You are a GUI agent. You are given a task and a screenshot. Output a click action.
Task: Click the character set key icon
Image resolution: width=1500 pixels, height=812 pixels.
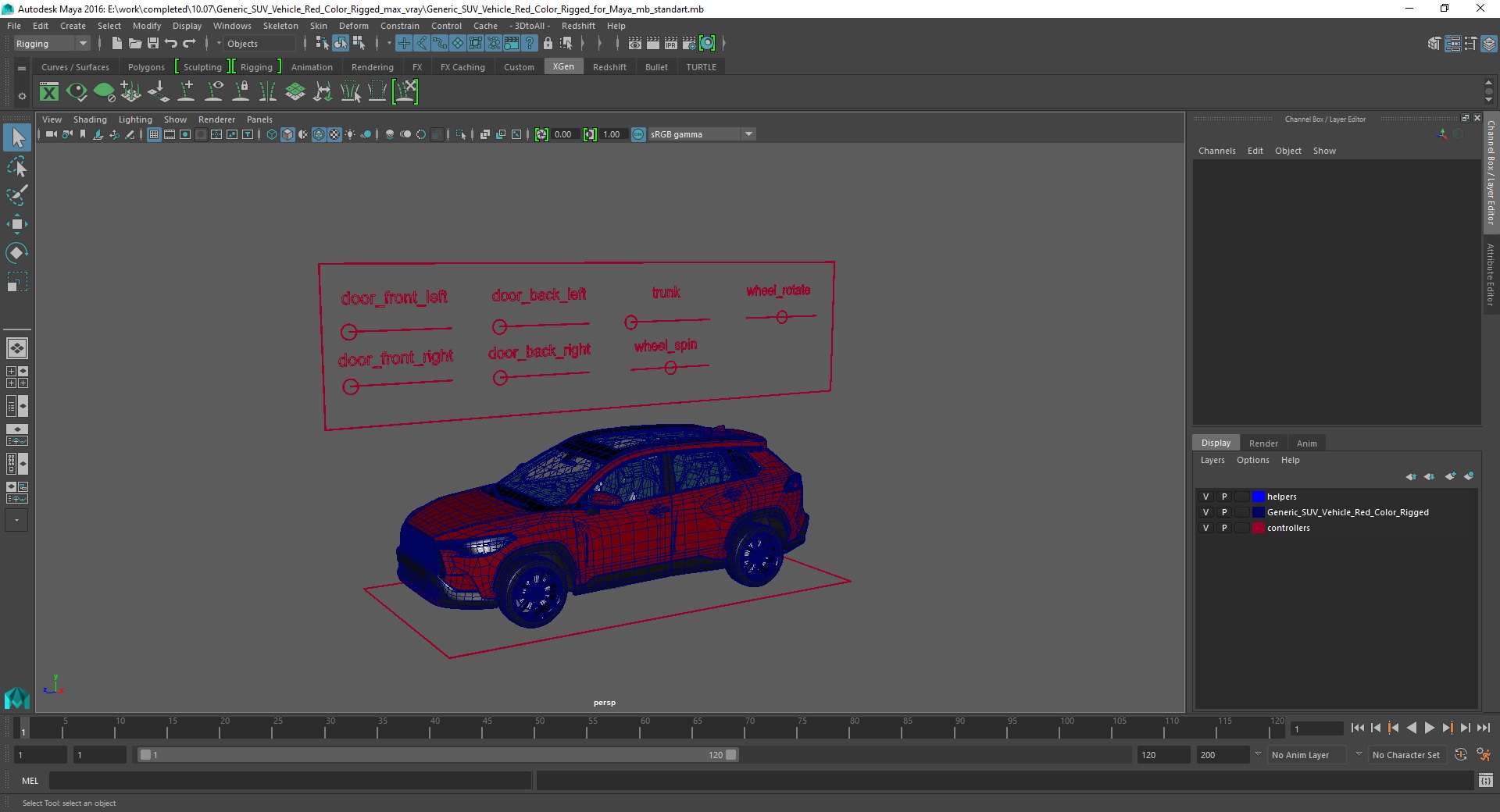coord(1483,755)
